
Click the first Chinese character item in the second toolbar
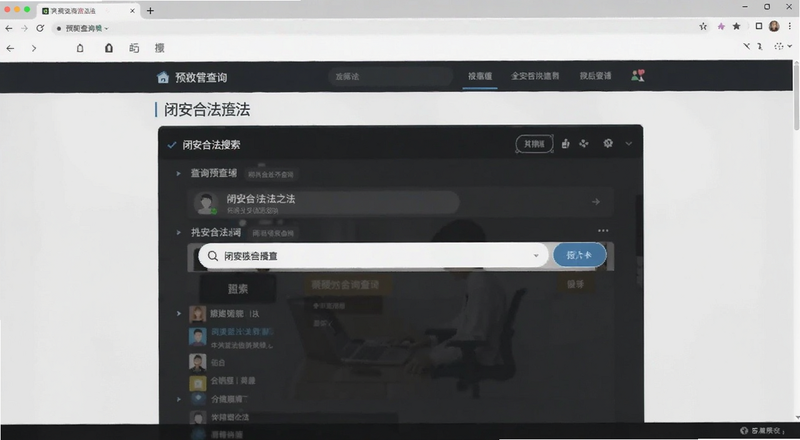pyautogui.click(x=134, y=48)
